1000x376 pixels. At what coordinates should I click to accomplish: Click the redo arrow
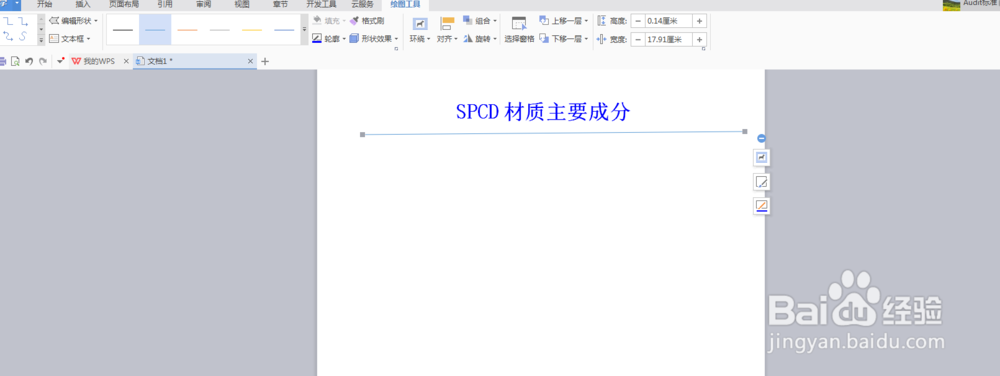click(x=43, y=61)
